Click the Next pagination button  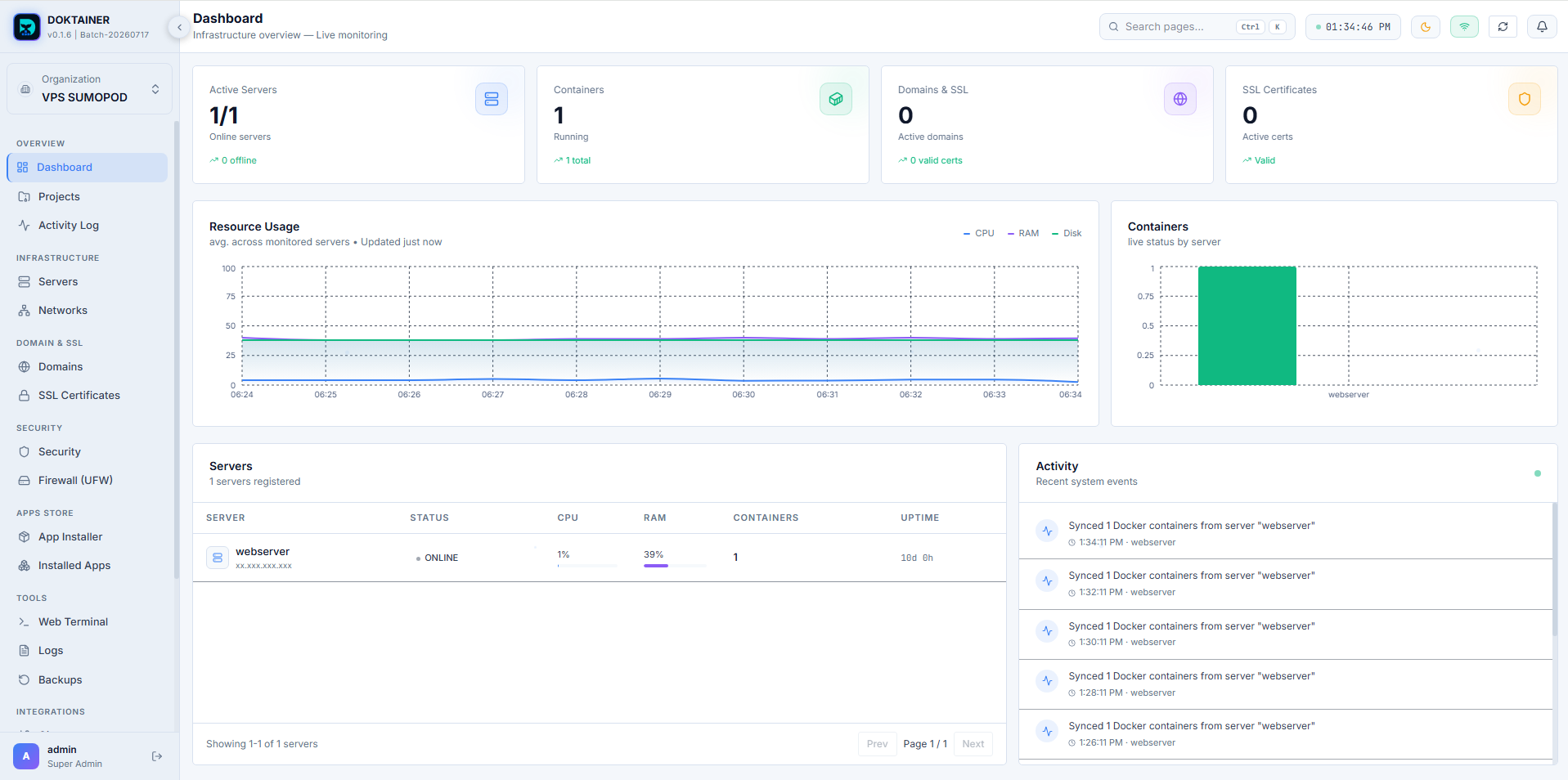coord(973,744)
